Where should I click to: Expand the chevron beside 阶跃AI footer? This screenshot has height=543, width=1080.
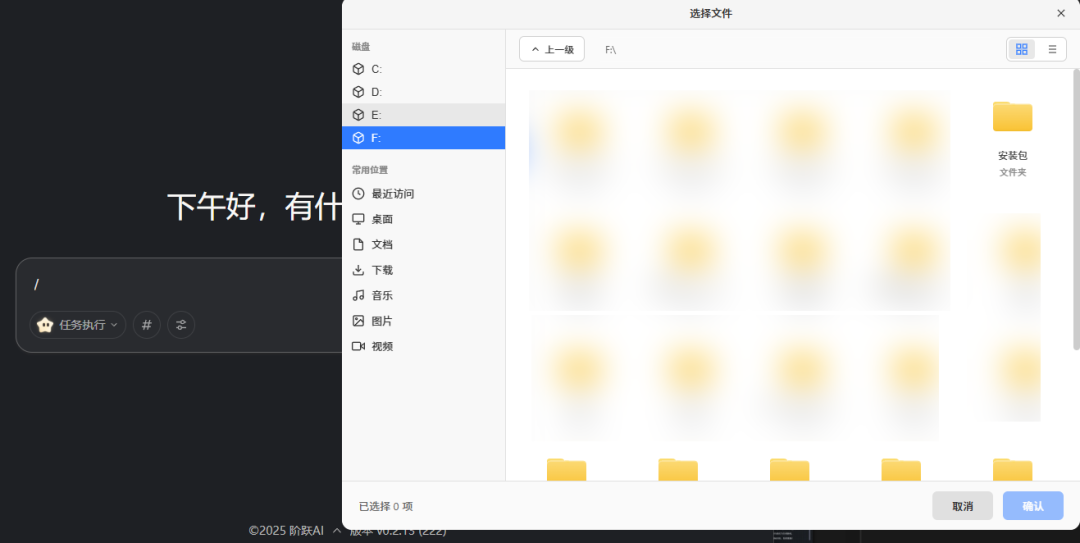coord(337,531)
